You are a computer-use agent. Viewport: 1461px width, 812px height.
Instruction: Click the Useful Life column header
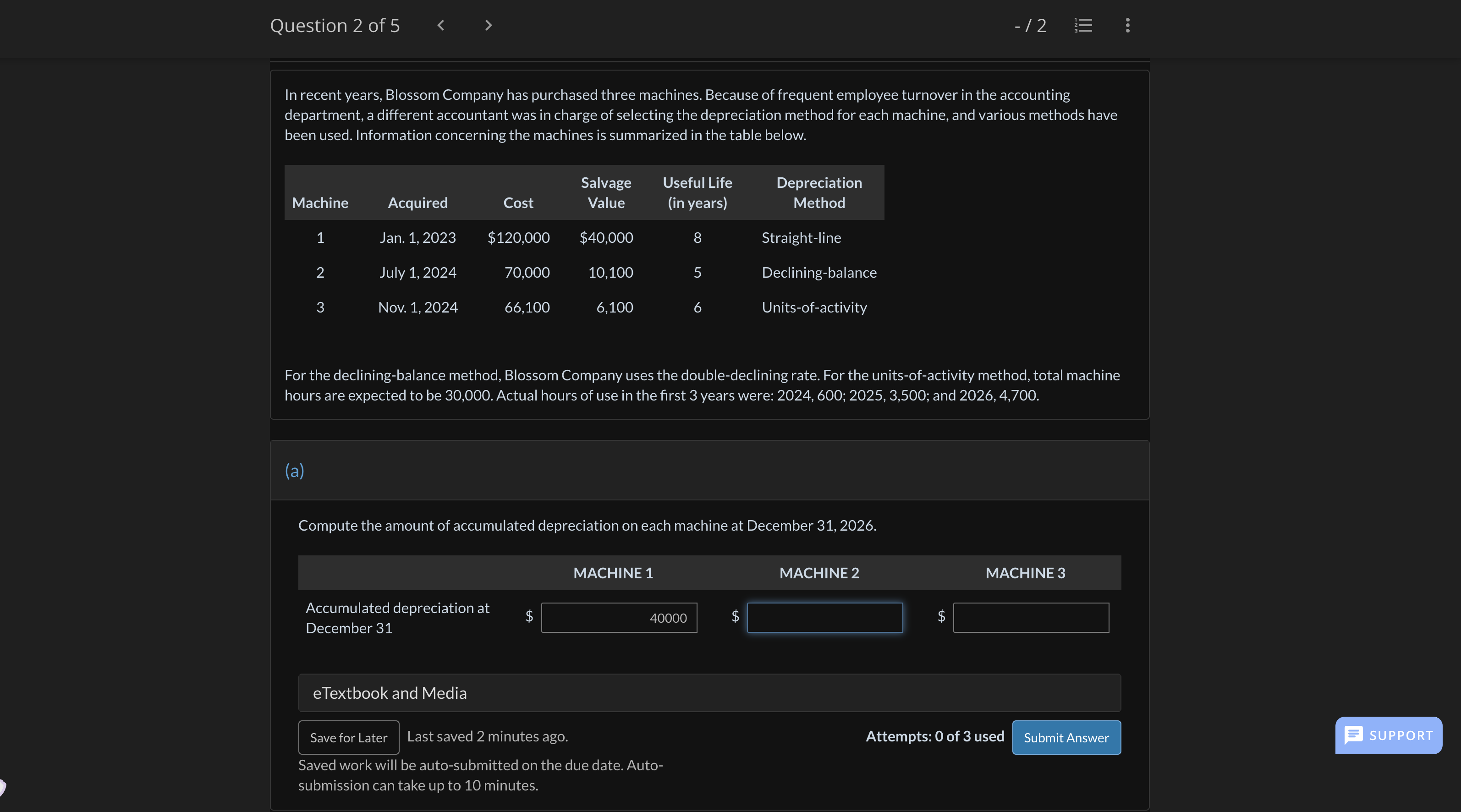pyautogui.click(x=697, y=192)
